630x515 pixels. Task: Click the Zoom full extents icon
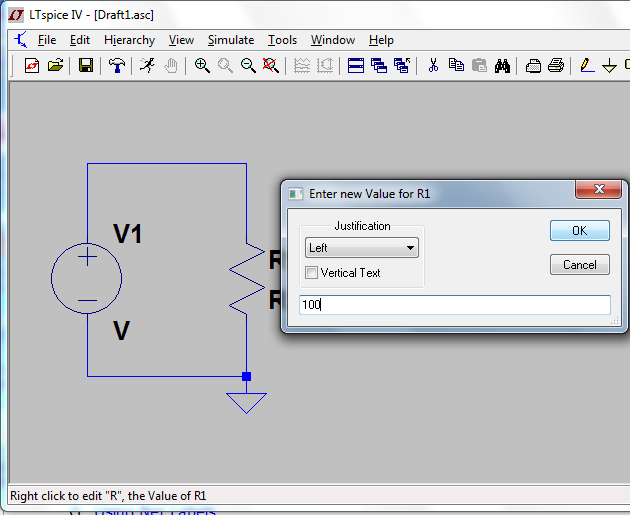point(271,65)
